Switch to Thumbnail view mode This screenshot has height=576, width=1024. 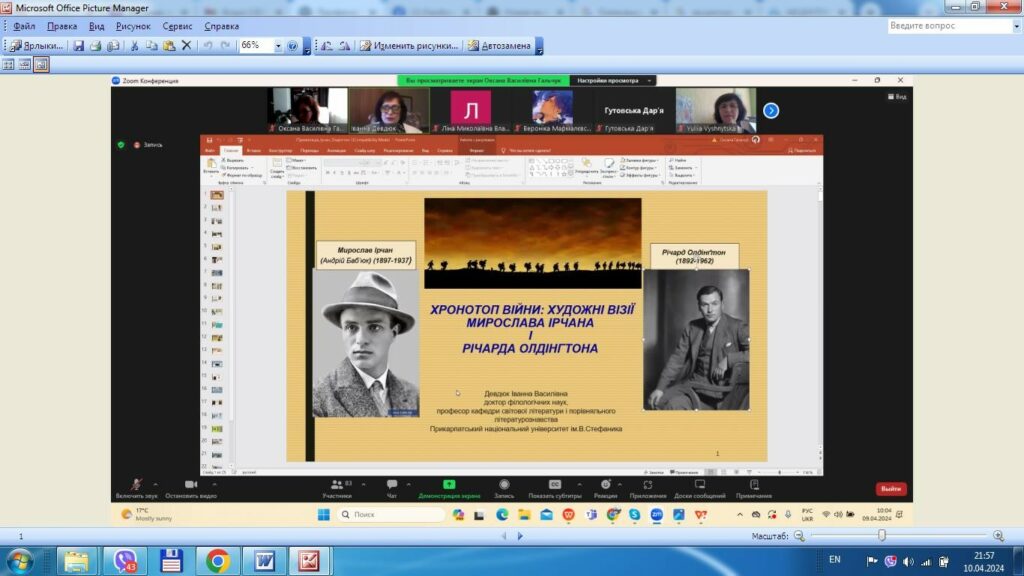tap(8, 65)
